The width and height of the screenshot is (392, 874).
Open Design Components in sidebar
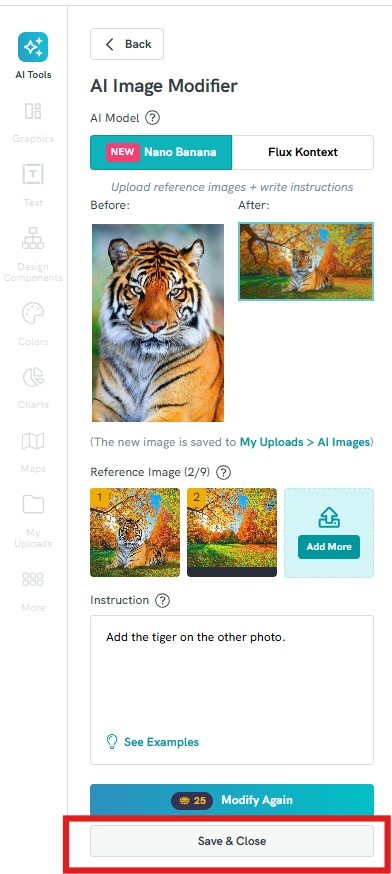tap(33, 238)
